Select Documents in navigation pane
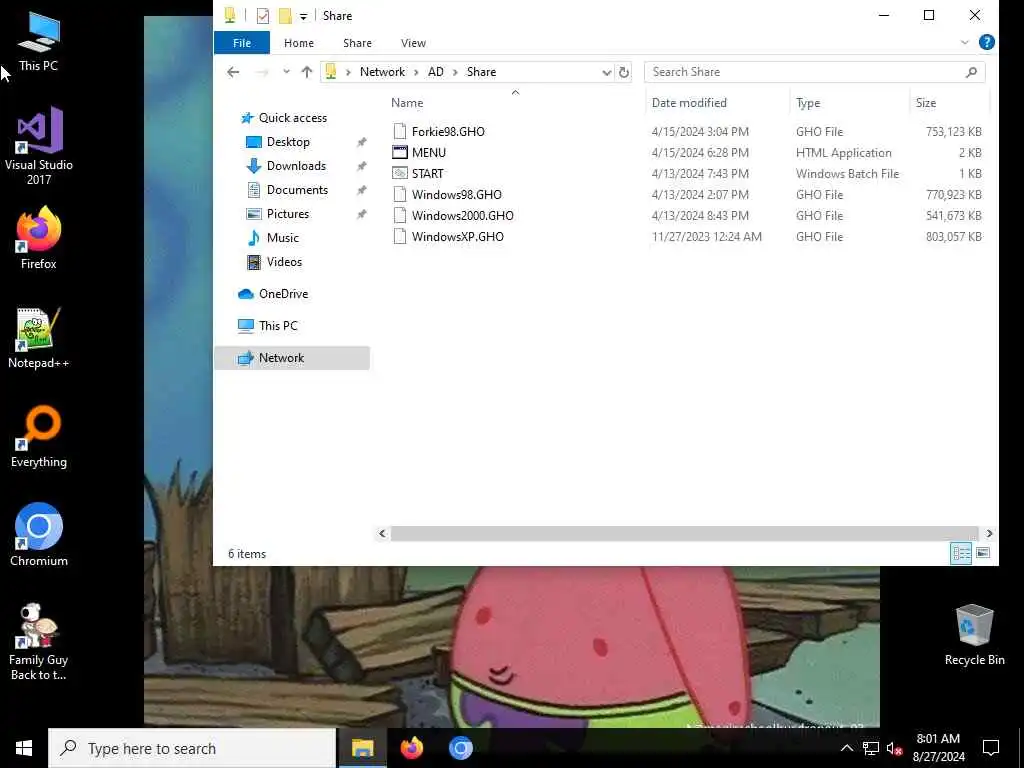Viewport: 1024px width, 768px height. (297, 190)
